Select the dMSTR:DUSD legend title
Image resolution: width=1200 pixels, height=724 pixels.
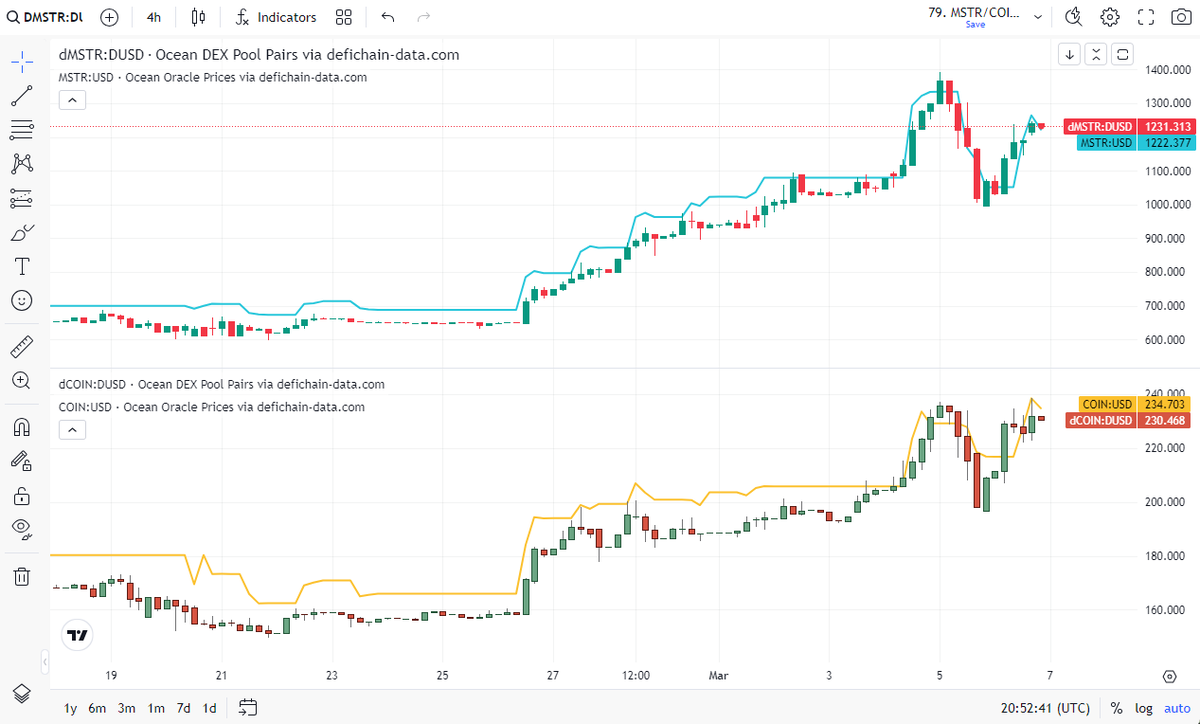[x=259, y=55]
